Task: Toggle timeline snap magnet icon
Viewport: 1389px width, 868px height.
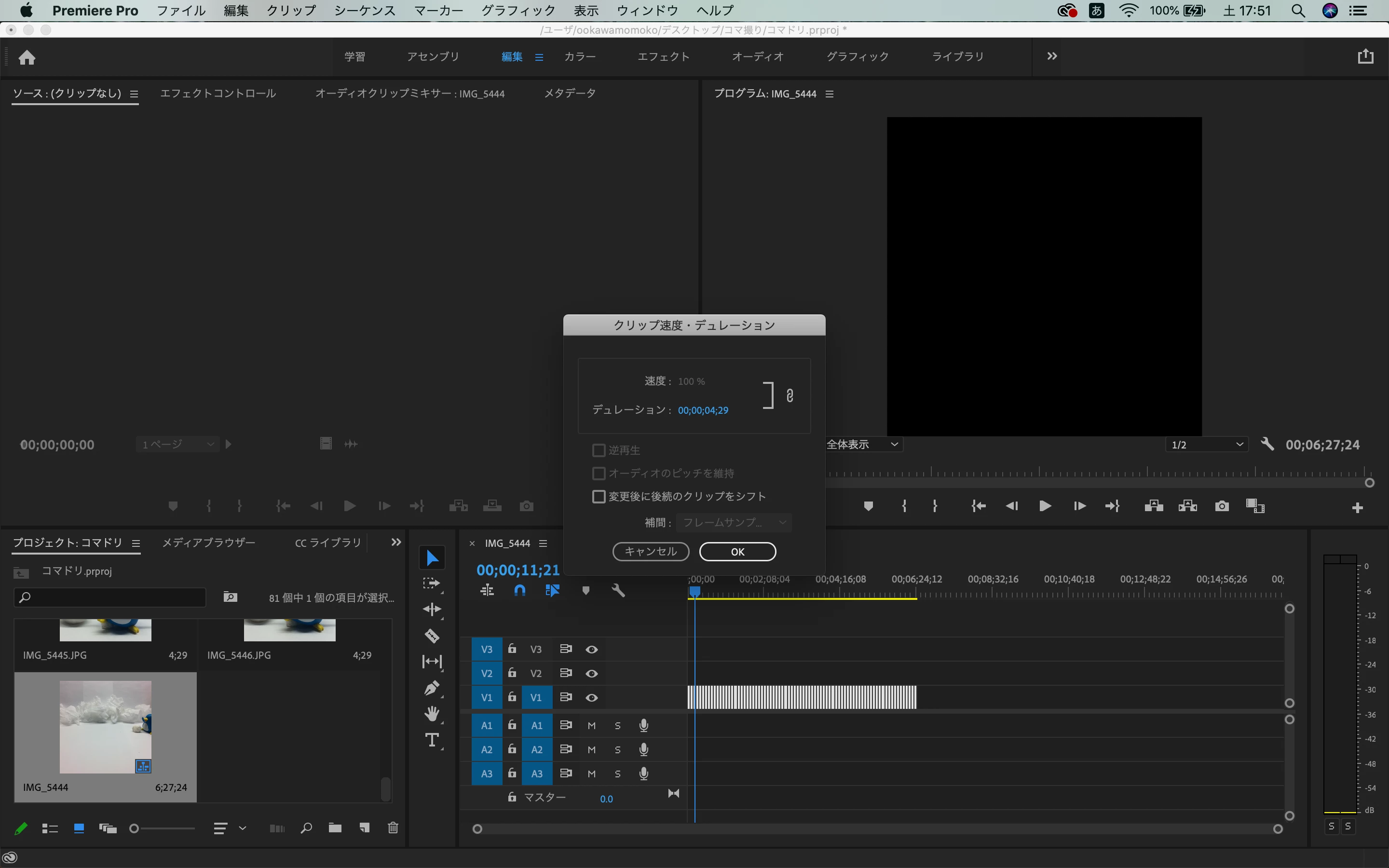Action: coord(519,590)
